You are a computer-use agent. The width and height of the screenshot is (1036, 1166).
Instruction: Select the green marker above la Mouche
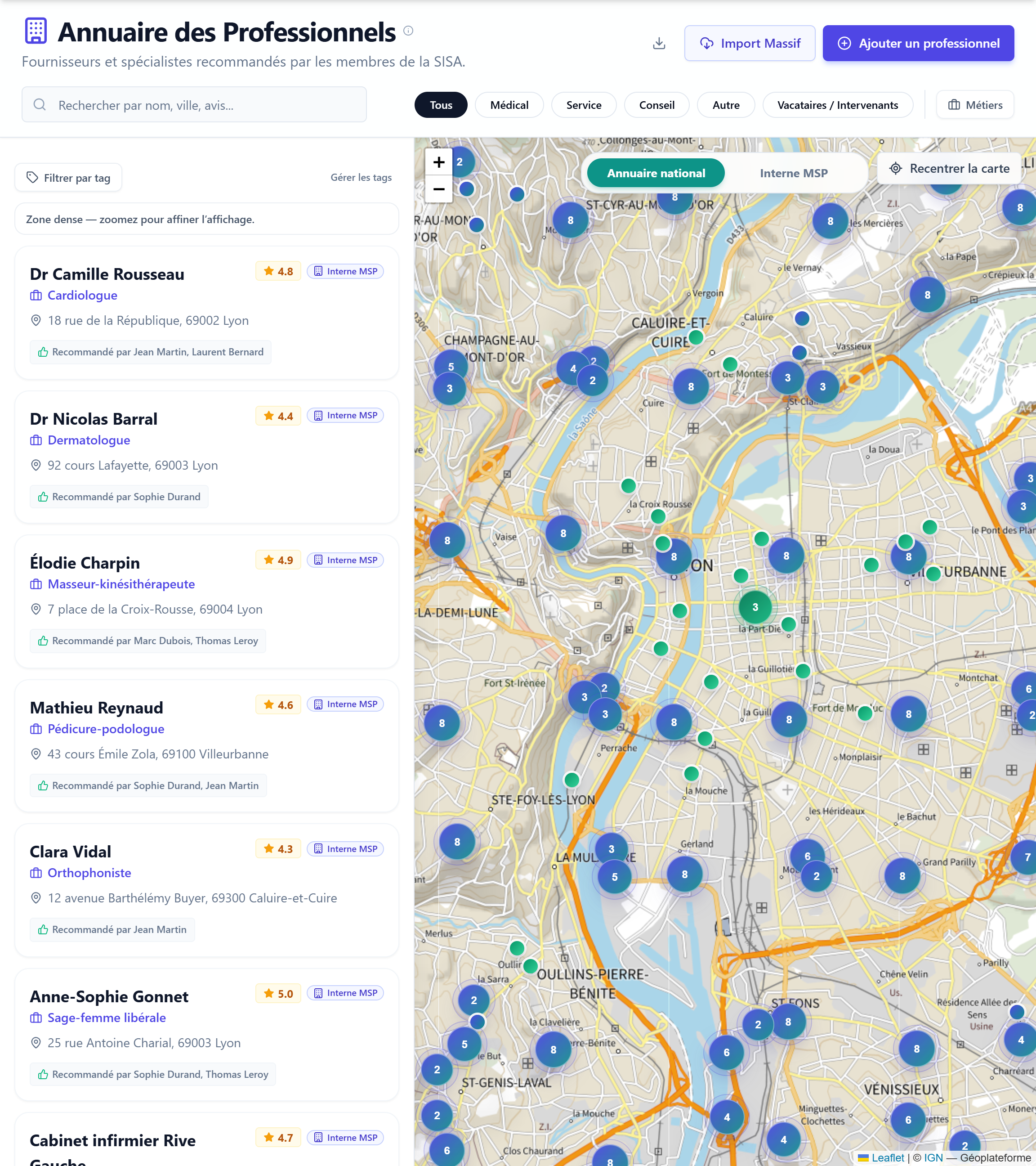[692, 774]
